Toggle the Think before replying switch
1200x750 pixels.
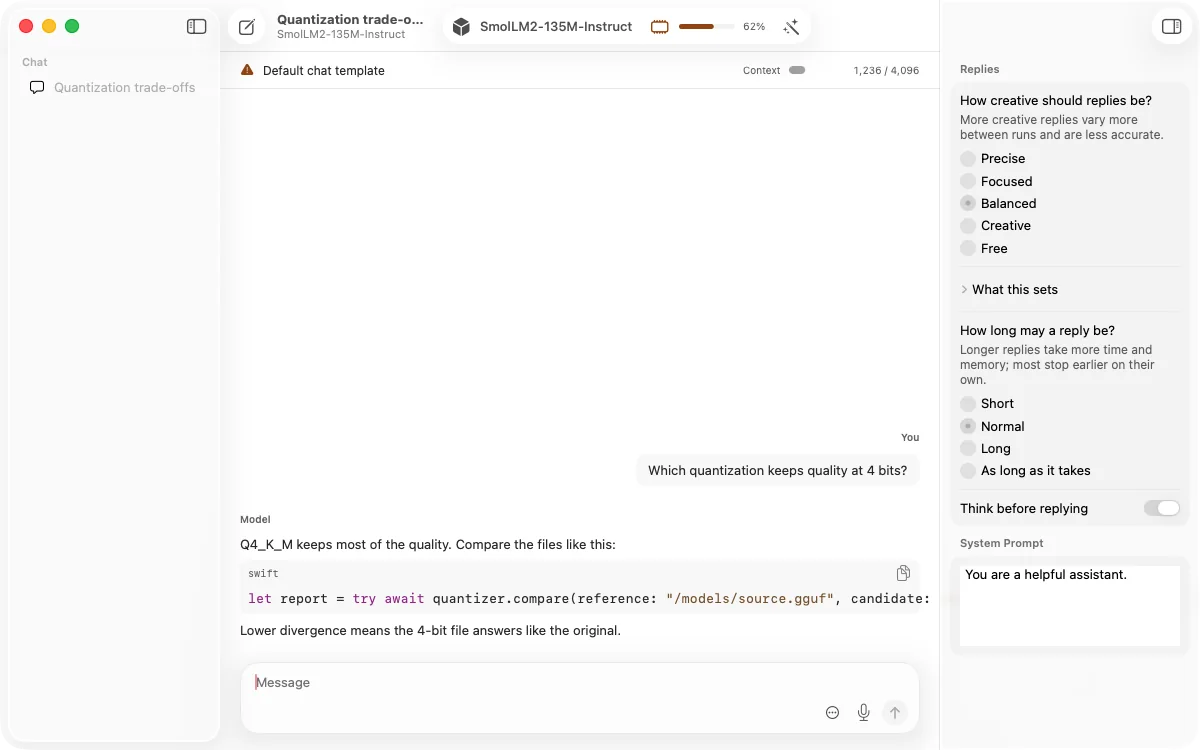pos(1162,508)
